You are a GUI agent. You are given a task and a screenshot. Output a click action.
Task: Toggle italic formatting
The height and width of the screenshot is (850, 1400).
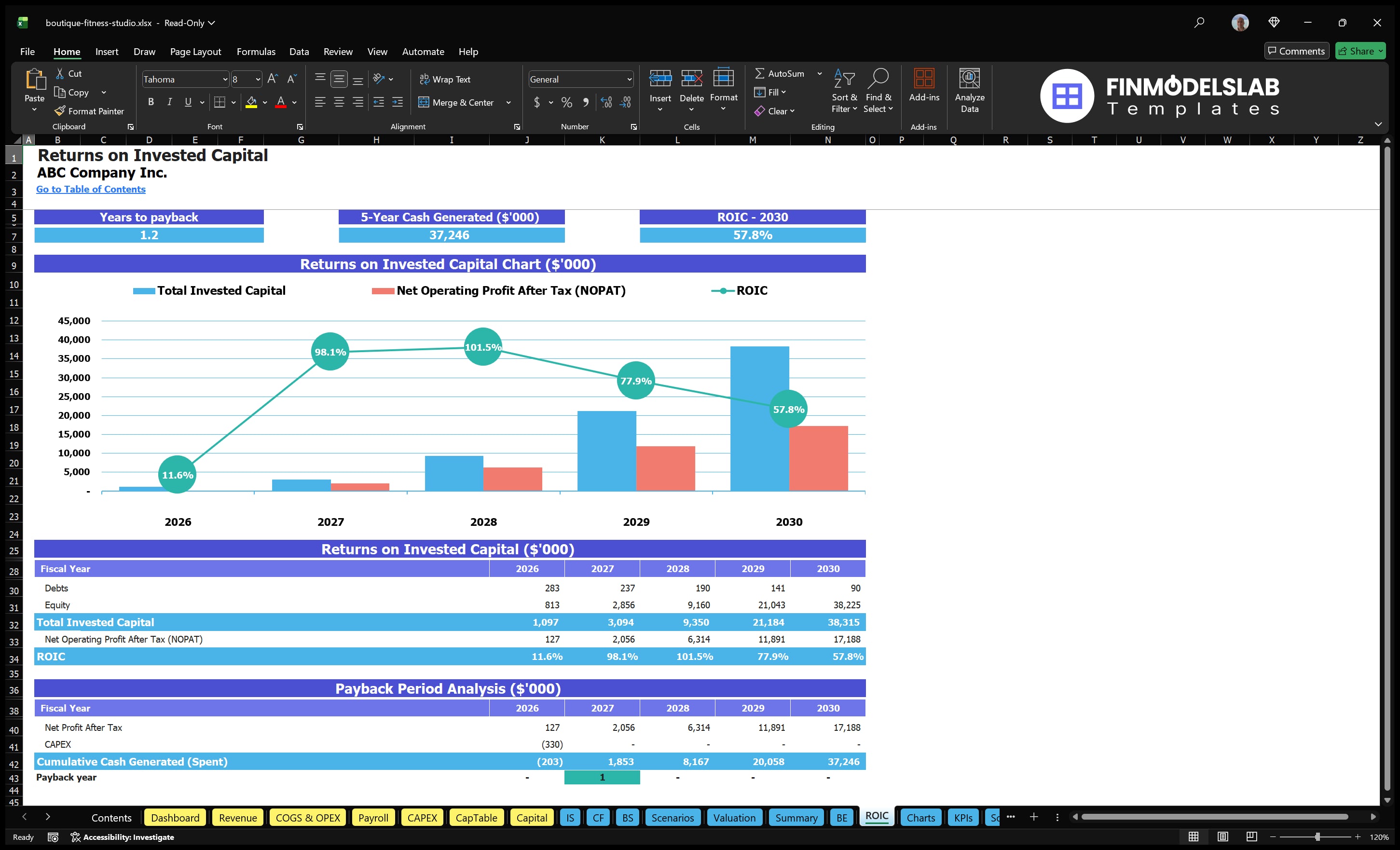[169, 102]
